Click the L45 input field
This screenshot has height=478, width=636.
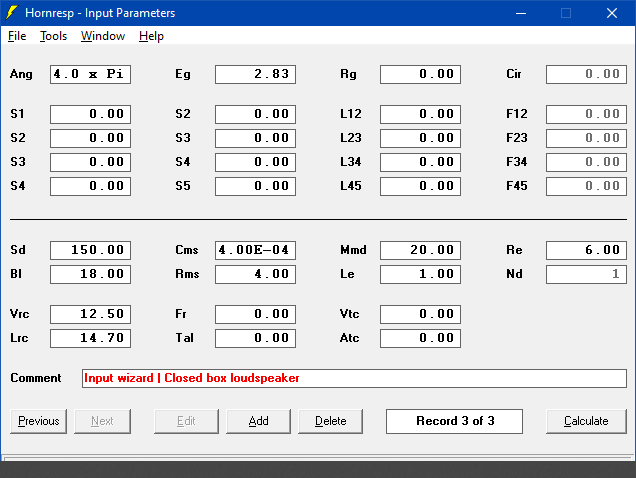(x=420, y=186)
